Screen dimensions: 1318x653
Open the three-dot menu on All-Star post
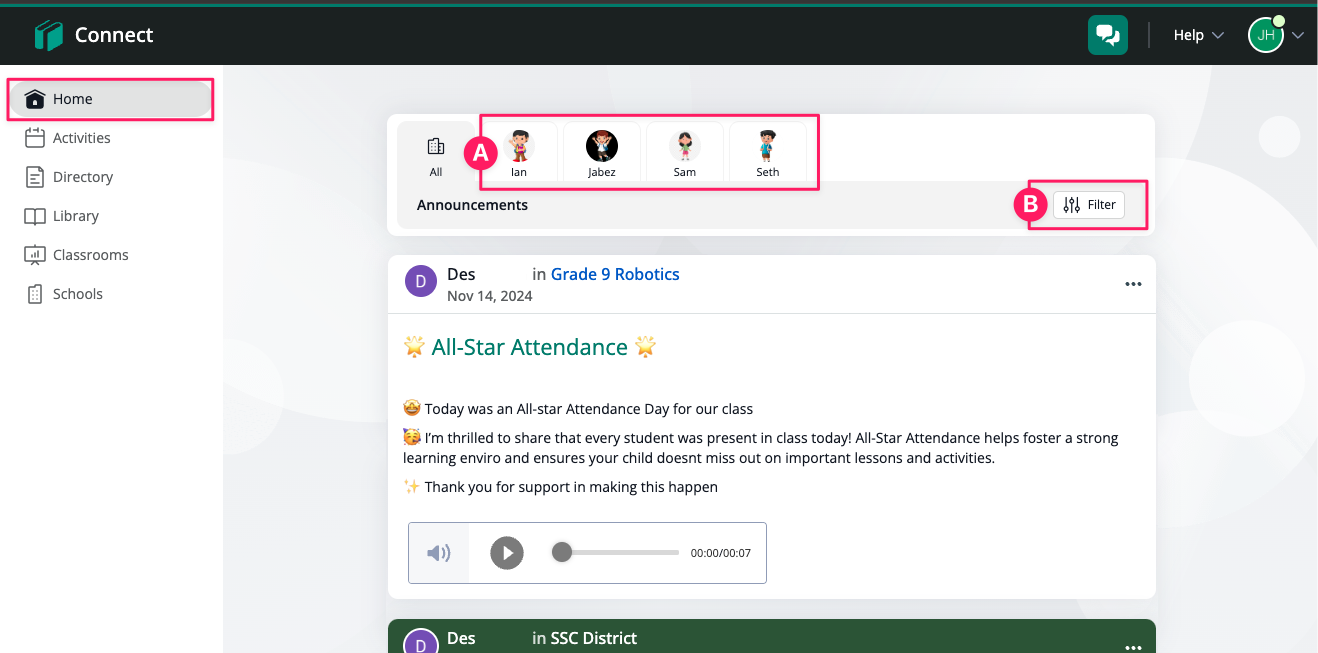(1133, 284)
